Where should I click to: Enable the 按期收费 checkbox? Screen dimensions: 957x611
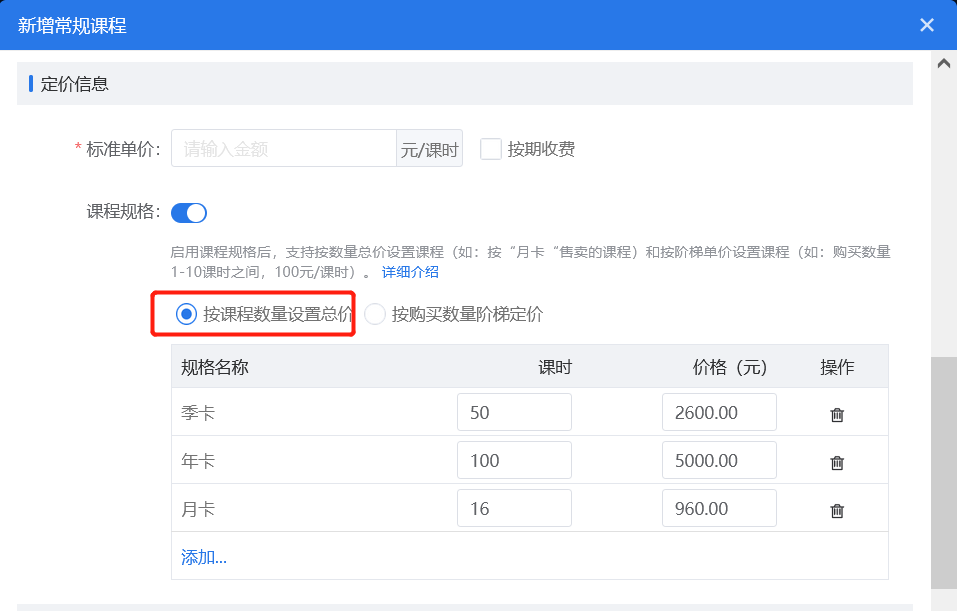pyautogui.click(x=490, y=148)
